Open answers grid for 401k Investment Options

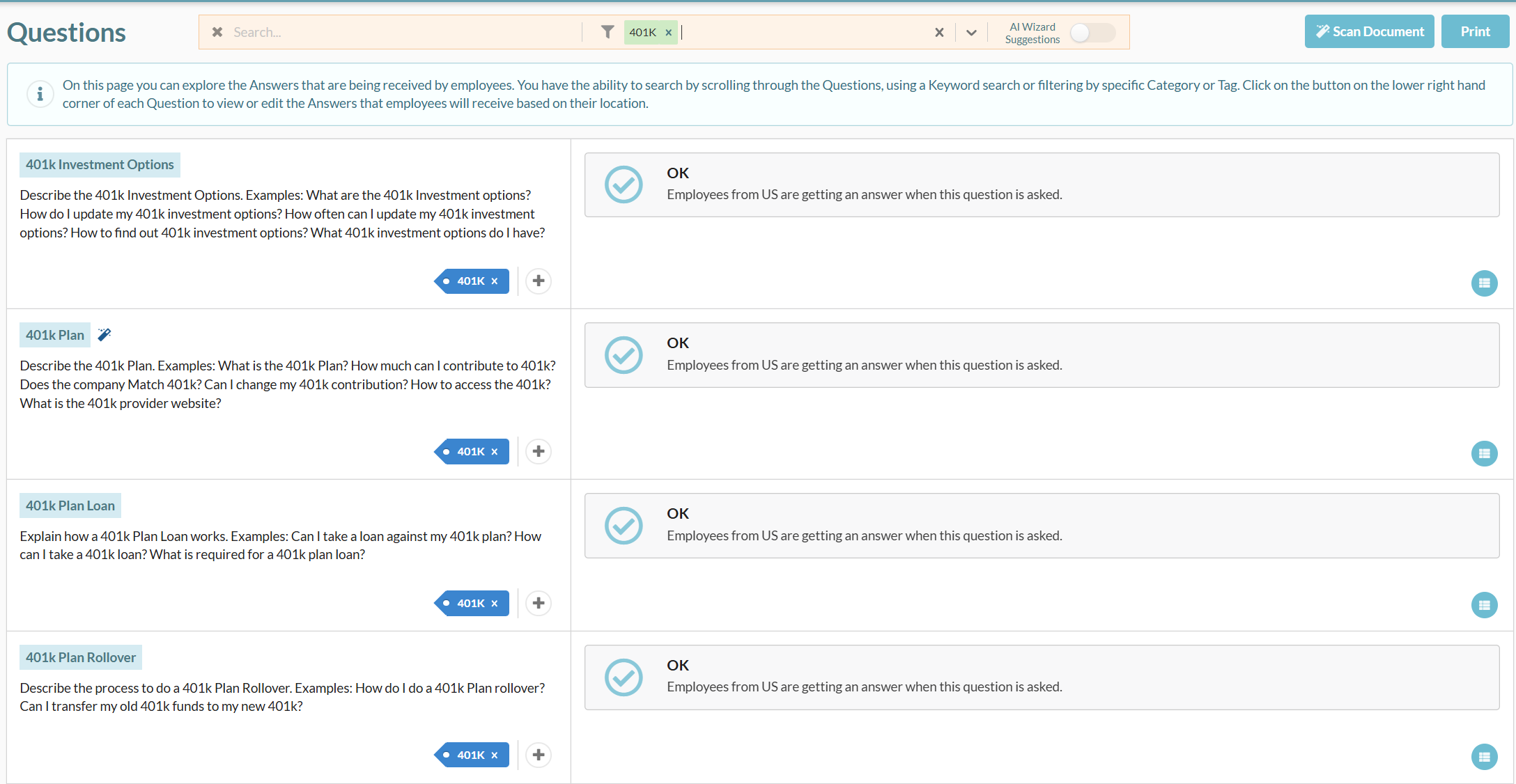(1484, 283)
